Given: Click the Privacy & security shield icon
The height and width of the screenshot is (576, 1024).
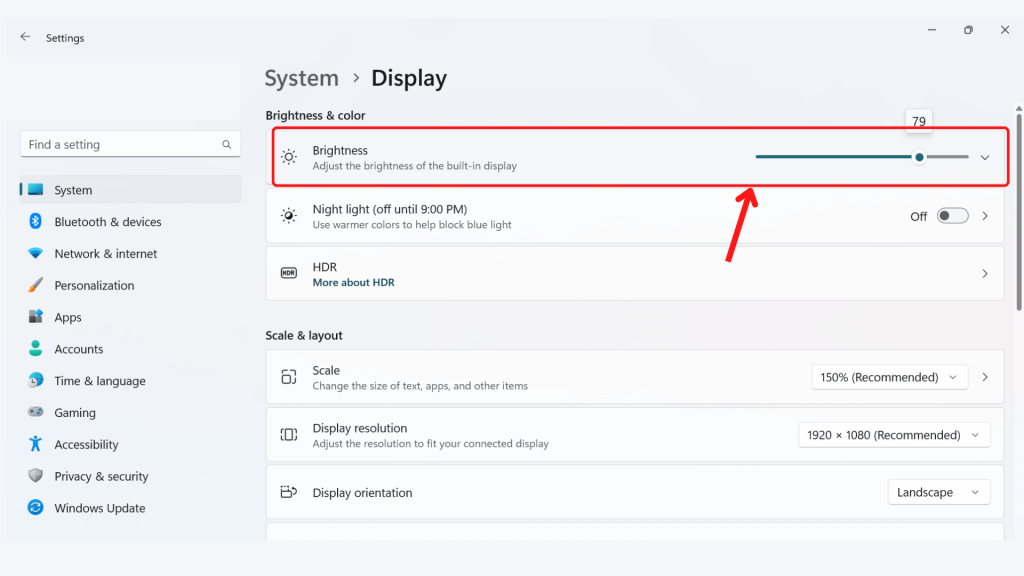Looking at the screenshot, I should coord(35,475).
